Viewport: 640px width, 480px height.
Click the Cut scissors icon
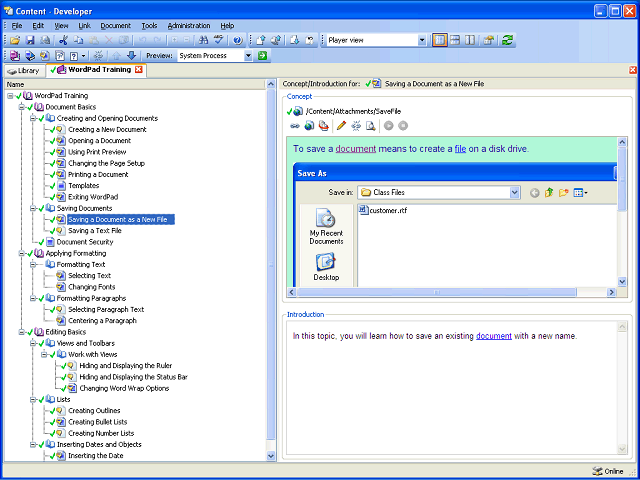[x=63, y=40]
